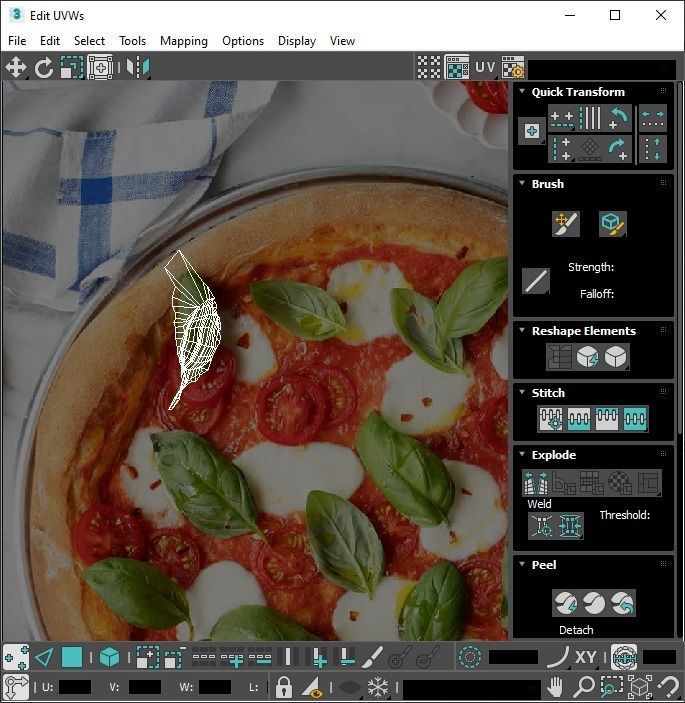Open the brush falloff type flyout
The height and width of the screenshot is (703, 685).
[536, 281]
